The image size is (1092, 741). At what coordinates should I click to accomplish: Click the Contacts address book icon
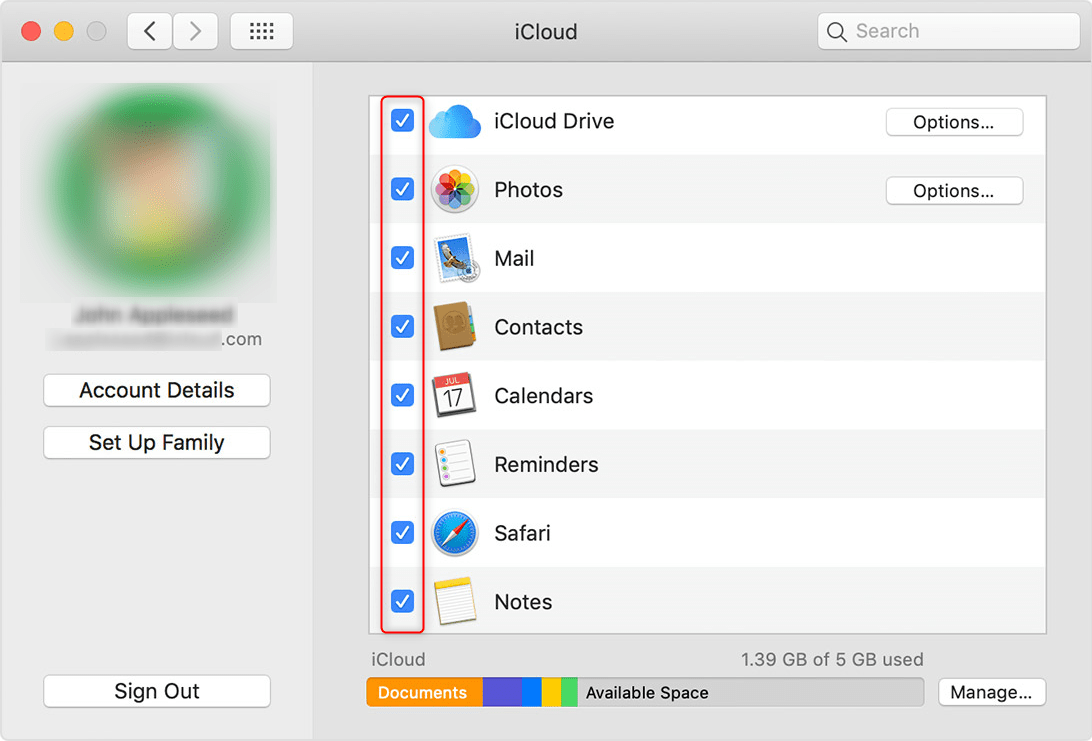coord(455,326)
